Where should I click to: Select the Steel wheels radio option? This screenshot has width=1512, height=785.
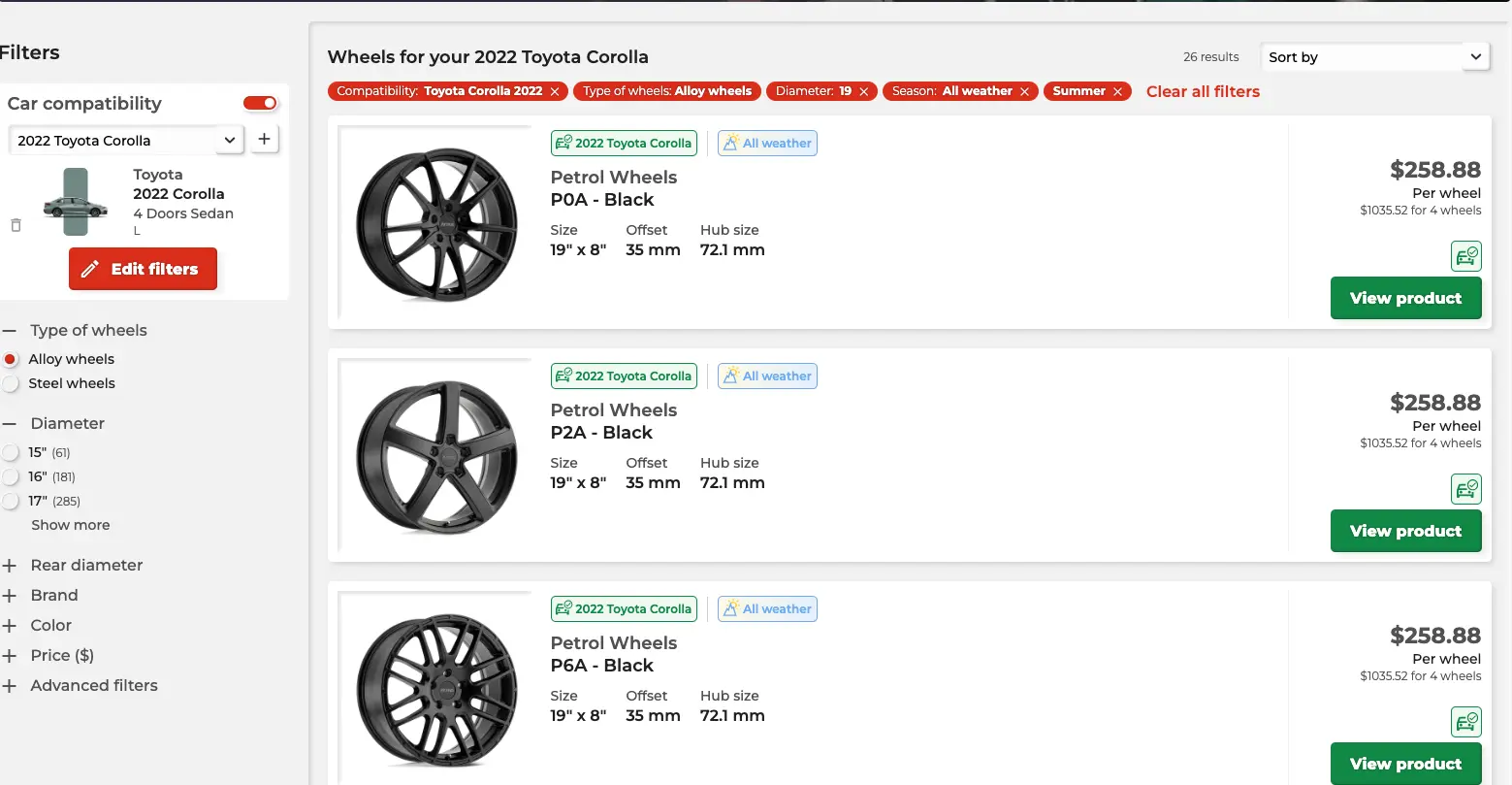11,383
